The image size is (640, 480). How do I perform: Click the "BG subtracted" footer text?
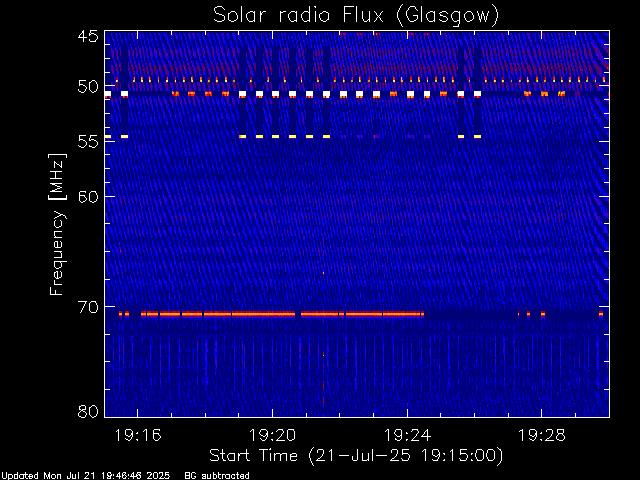coord(217,476)
